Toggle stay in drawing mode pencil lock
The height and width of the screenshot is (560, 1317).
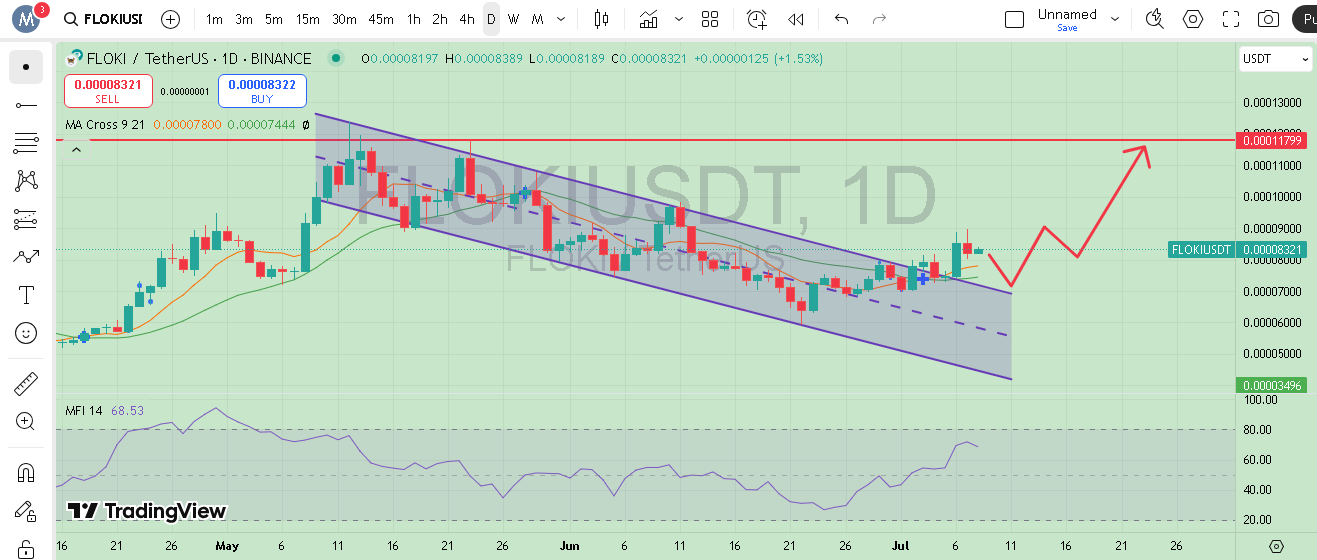pos(26,510)
